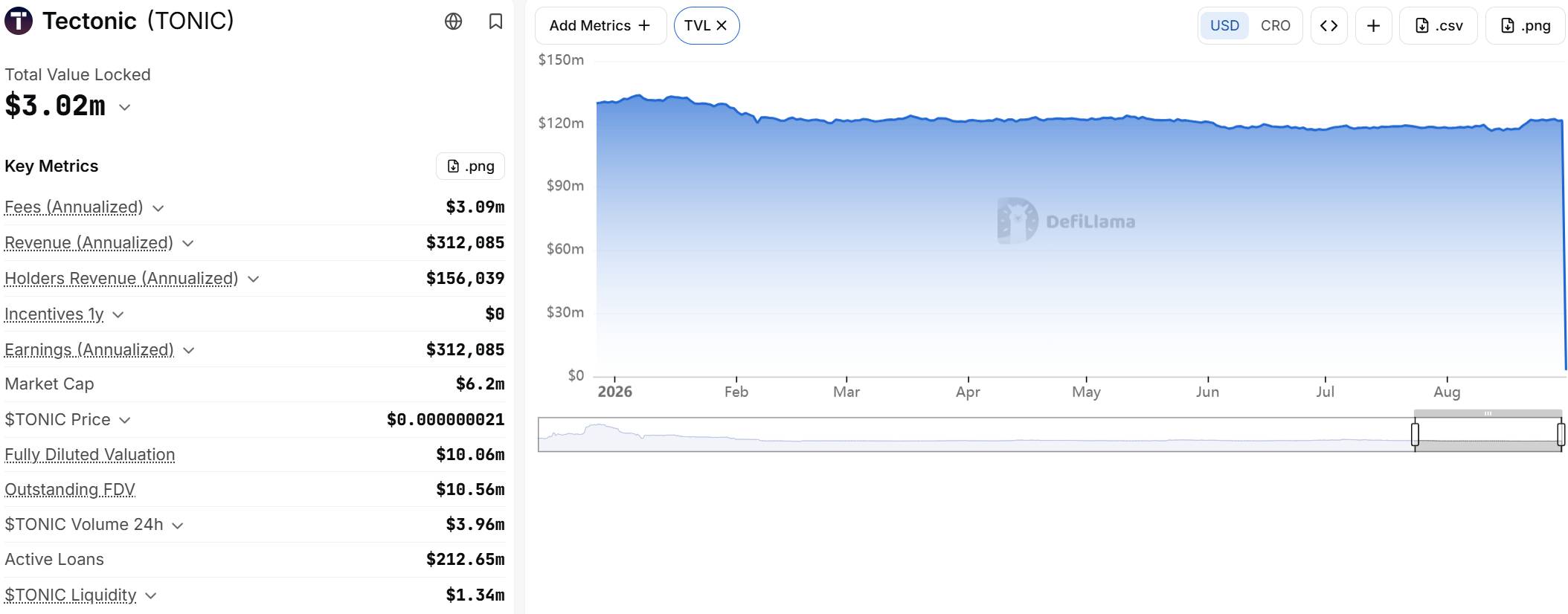This screenshot has height=614, width=1568.
Task: Click the Fully Diluted Valuation value $10.06m
Action: coord(470,454)
